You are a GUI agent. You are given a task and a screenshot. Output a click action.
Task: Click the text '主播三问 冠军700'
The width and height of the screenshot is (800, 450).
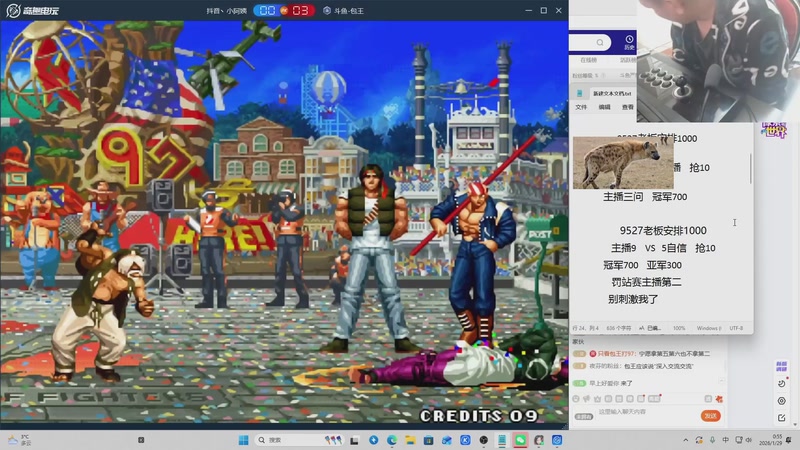pos(645,196)
